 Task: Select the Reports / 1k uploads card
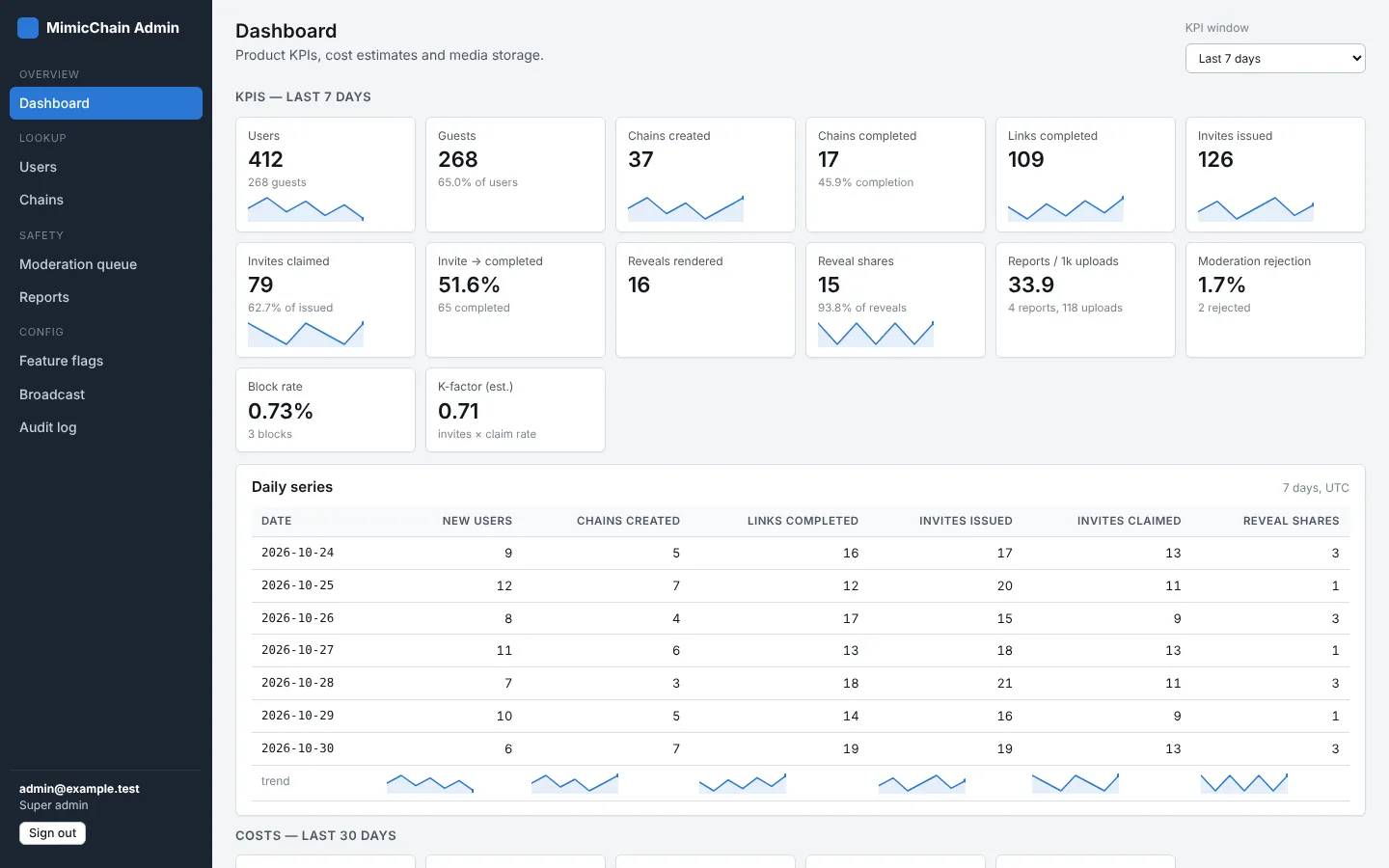tap(1085, 300)
